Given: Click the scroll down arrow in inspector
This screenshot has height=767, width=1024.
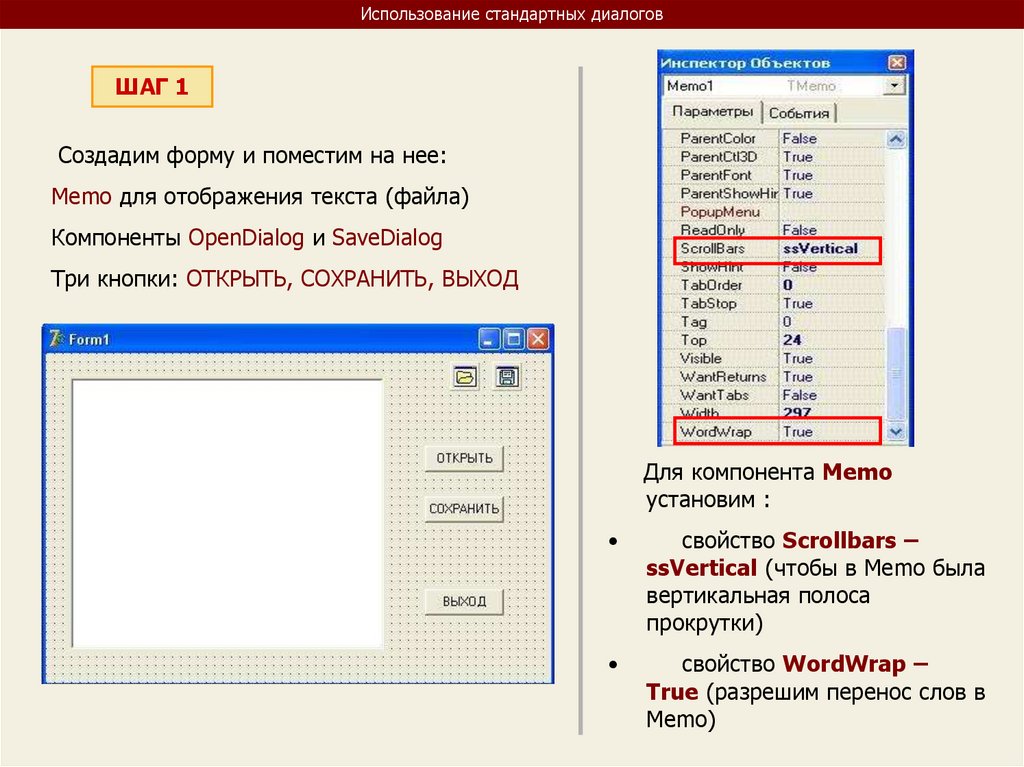Looking at the screenshot, I should (x=895, y=432).
